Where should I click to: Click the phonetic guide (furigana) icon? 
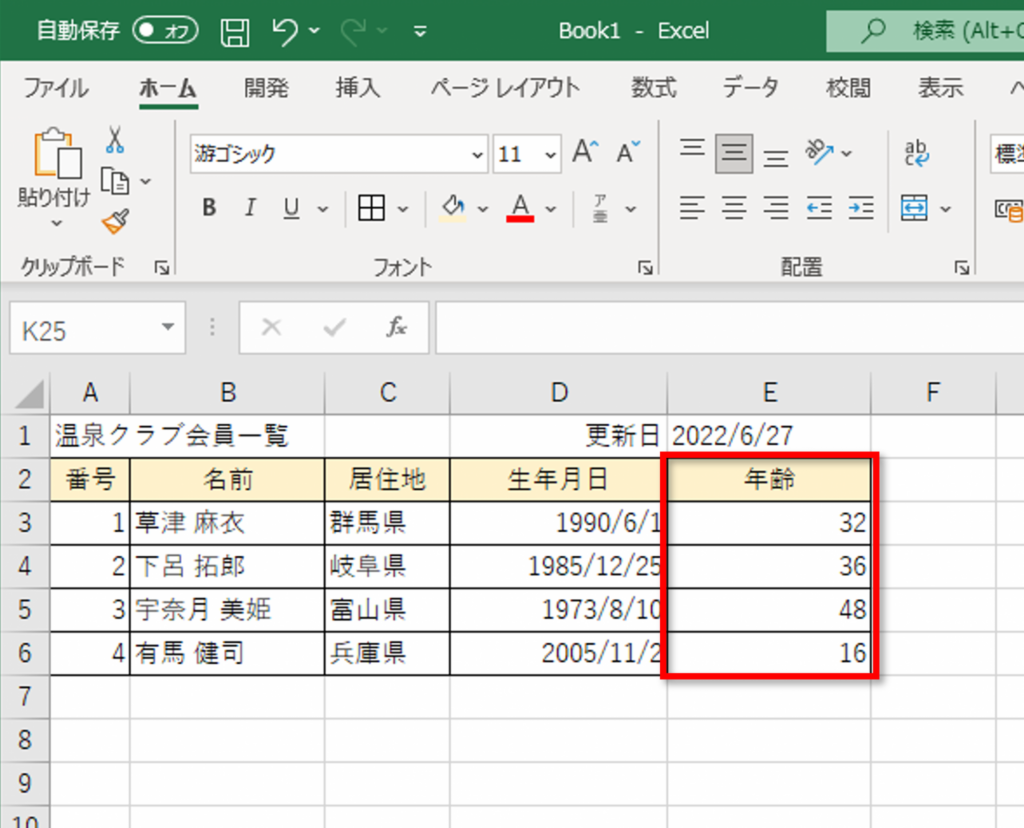point(600,208)
